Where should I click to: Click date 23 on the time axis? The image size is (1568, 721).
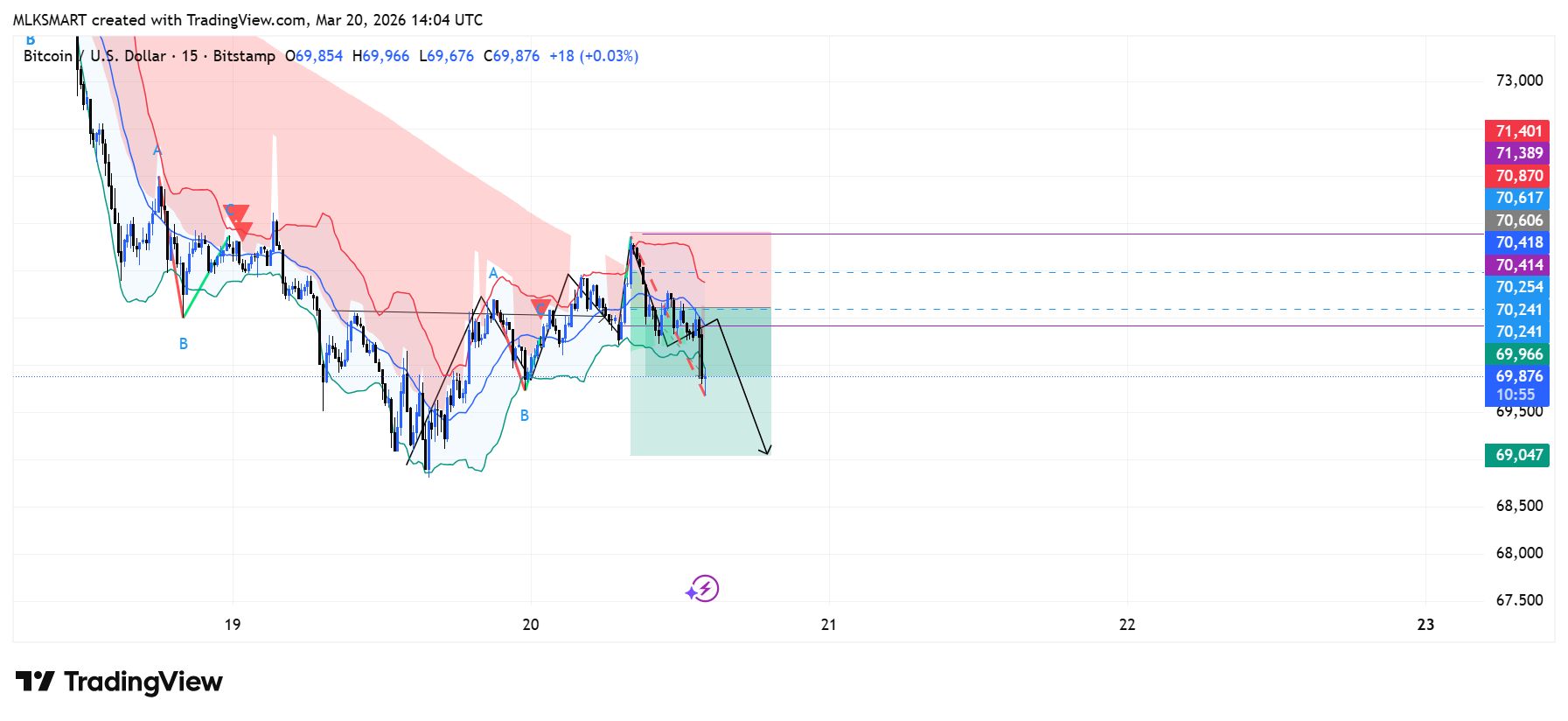click(1425, 625)
